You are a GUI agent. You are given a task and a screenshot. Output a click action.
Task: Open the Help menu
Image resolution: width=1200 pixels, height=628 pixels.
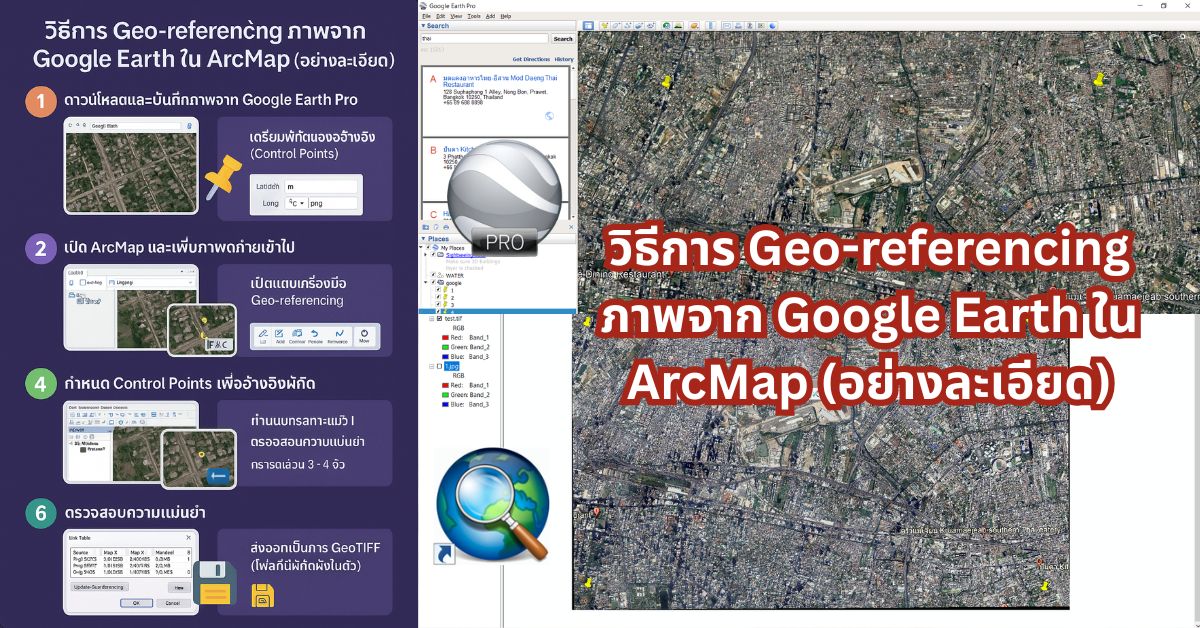pyautogui.click(x=506, y=16)
